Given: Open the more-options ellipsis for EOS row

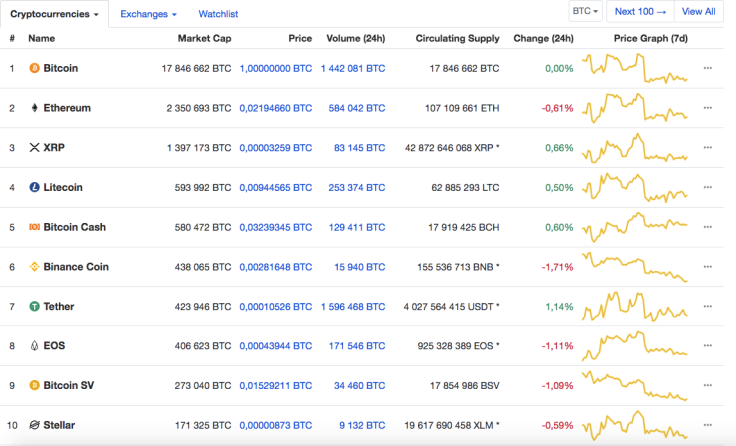Looking at the screenshot, I should coord(708,346).
